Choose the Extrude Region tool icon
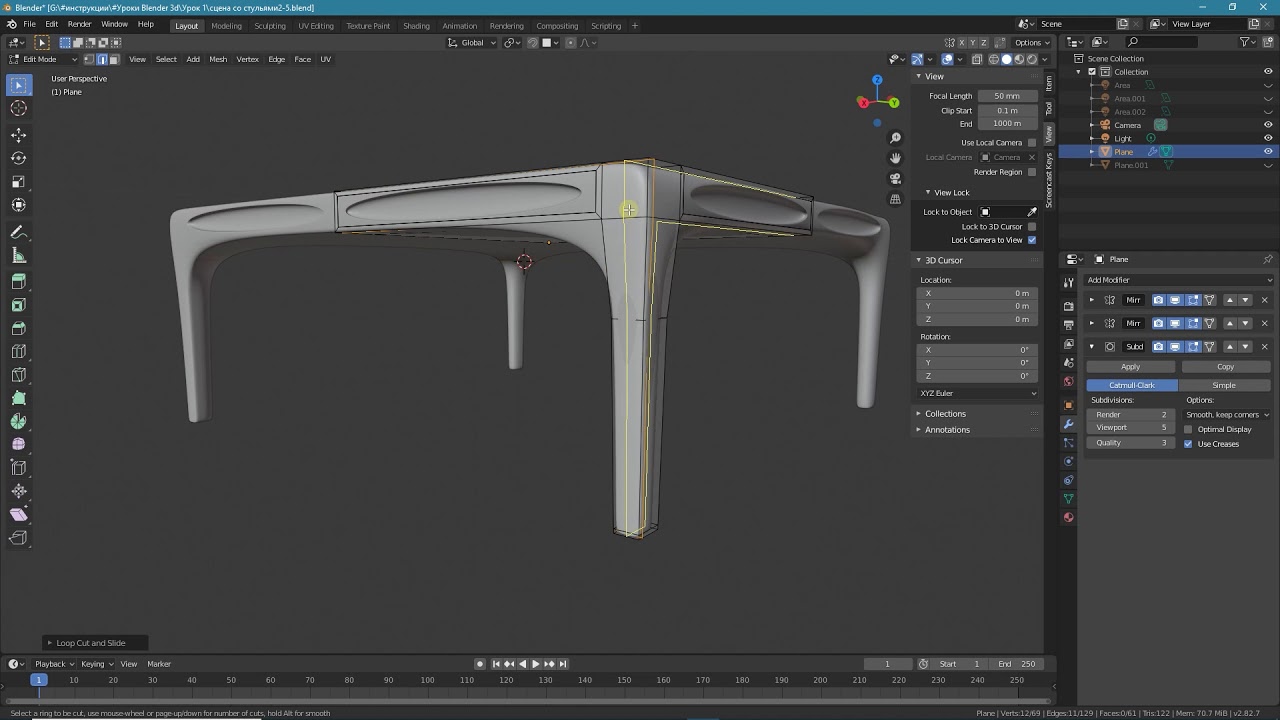 tap(19, 282)
